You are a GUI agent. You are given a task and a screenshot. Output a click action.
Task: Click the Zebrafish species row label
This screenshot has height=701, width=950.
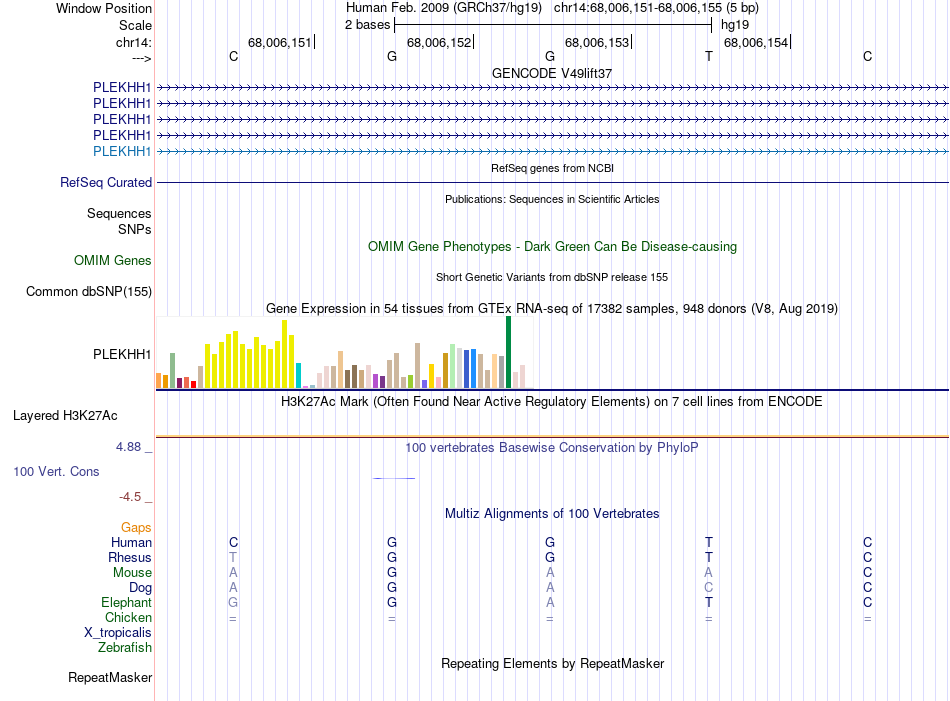click(125, 648)
